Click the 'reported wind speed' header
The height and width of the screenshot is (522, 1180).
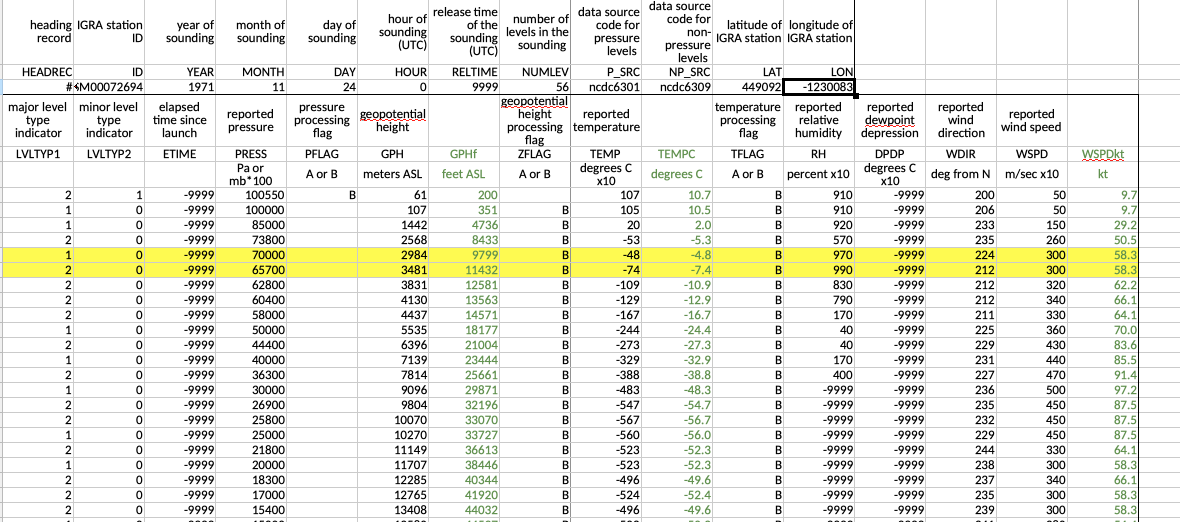pyautogui.click(x=1031, y=120)
